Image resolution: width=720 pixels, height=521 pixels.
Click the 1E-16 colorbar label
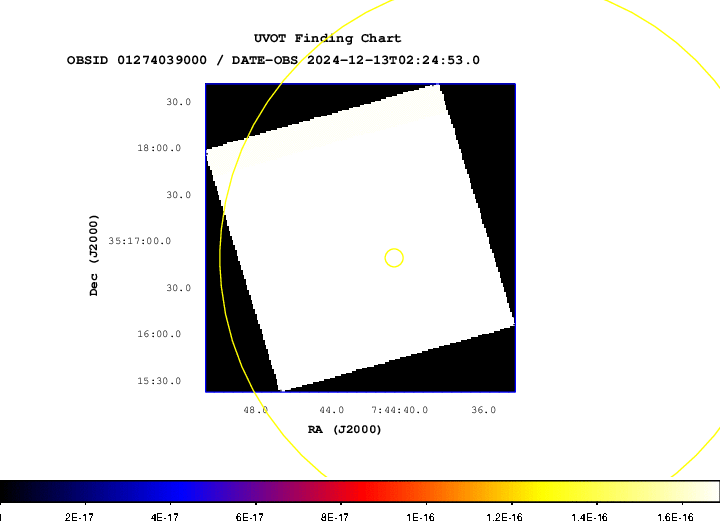tap(420, 517)
